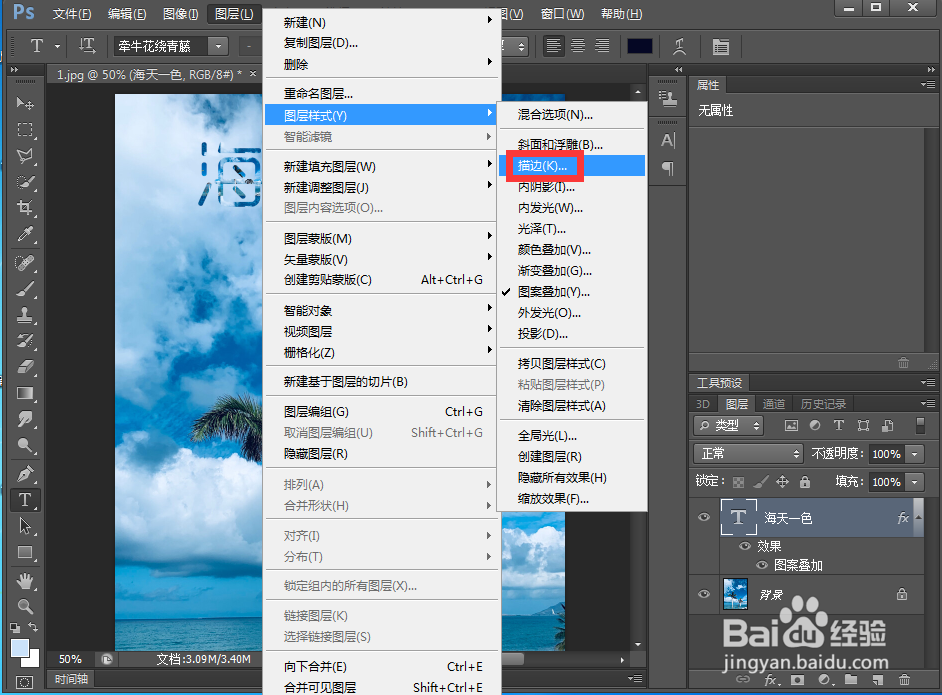Select the Move tool
942x695 pixels.
(25, 102)
